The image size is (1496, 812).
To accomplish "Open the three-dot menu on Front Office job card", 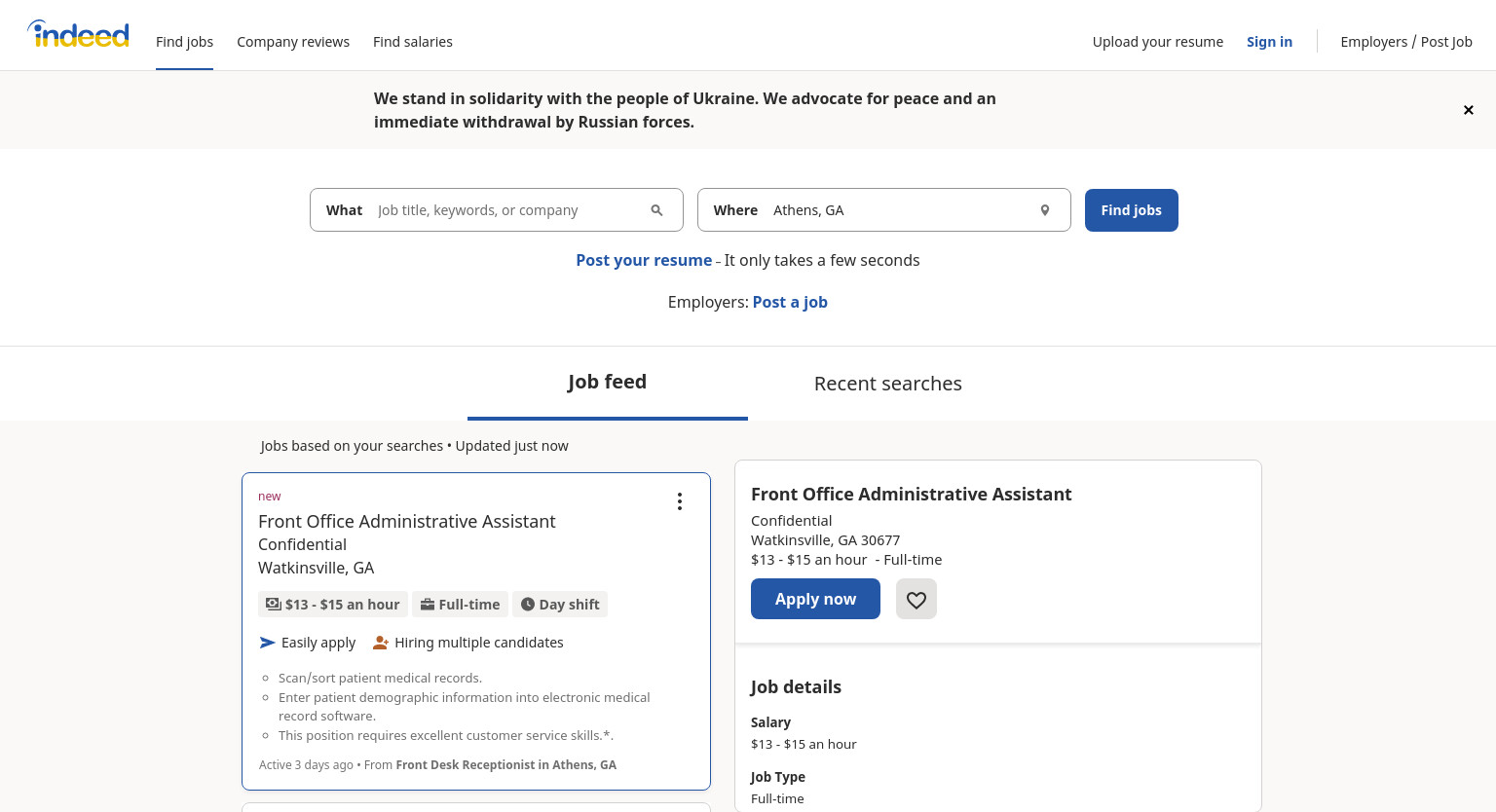I will (679, 501).
